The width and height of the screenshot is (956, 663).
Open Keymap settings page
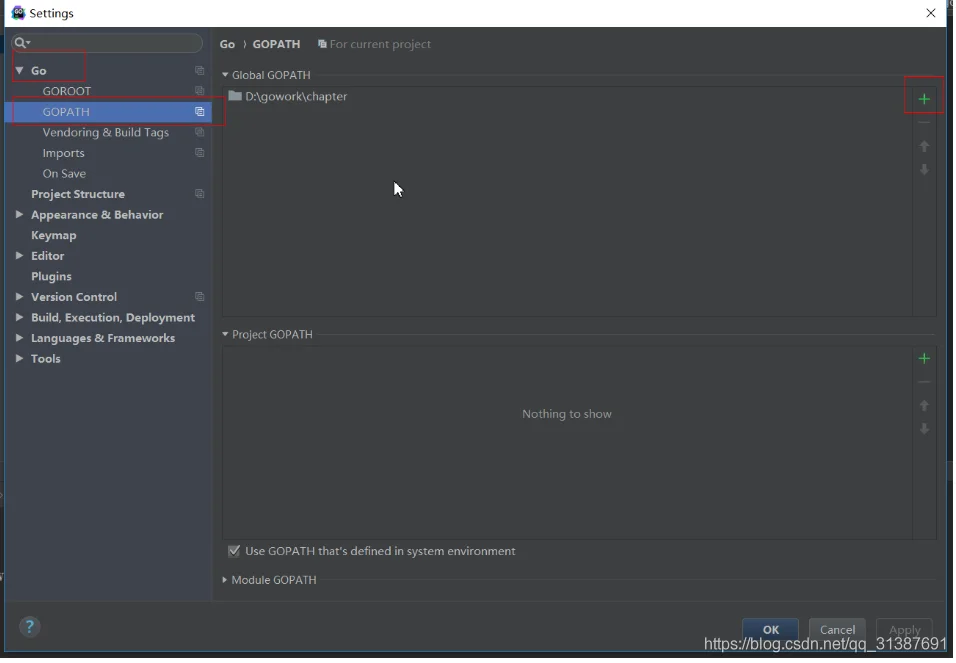(x=54, y=235)
